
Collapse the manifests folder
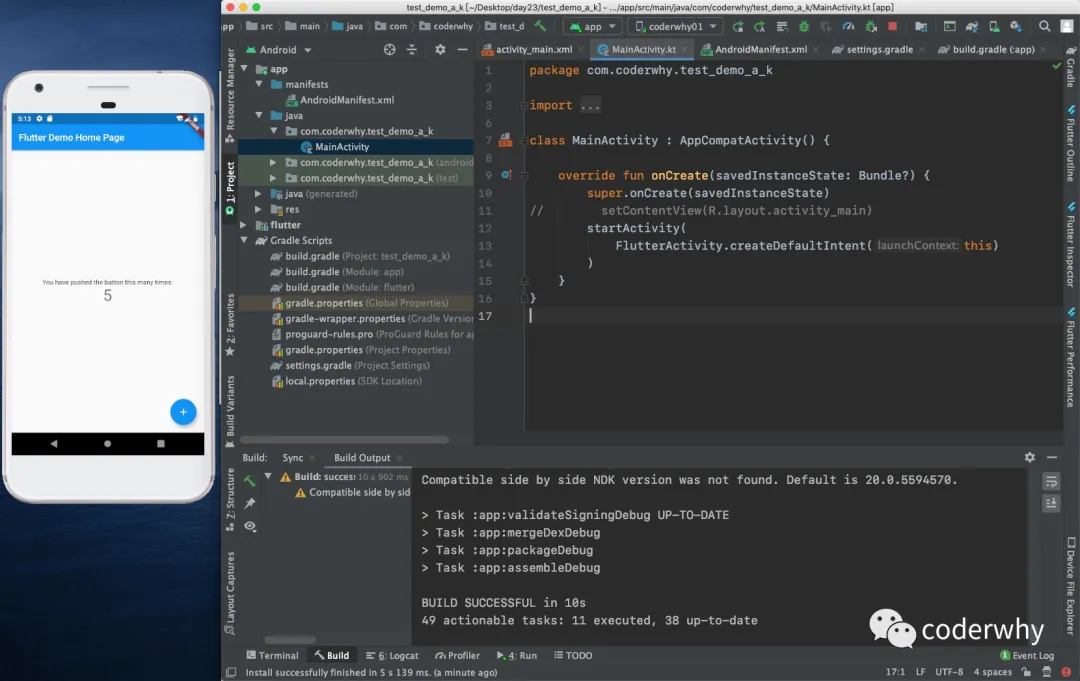(x=259, y=84)
